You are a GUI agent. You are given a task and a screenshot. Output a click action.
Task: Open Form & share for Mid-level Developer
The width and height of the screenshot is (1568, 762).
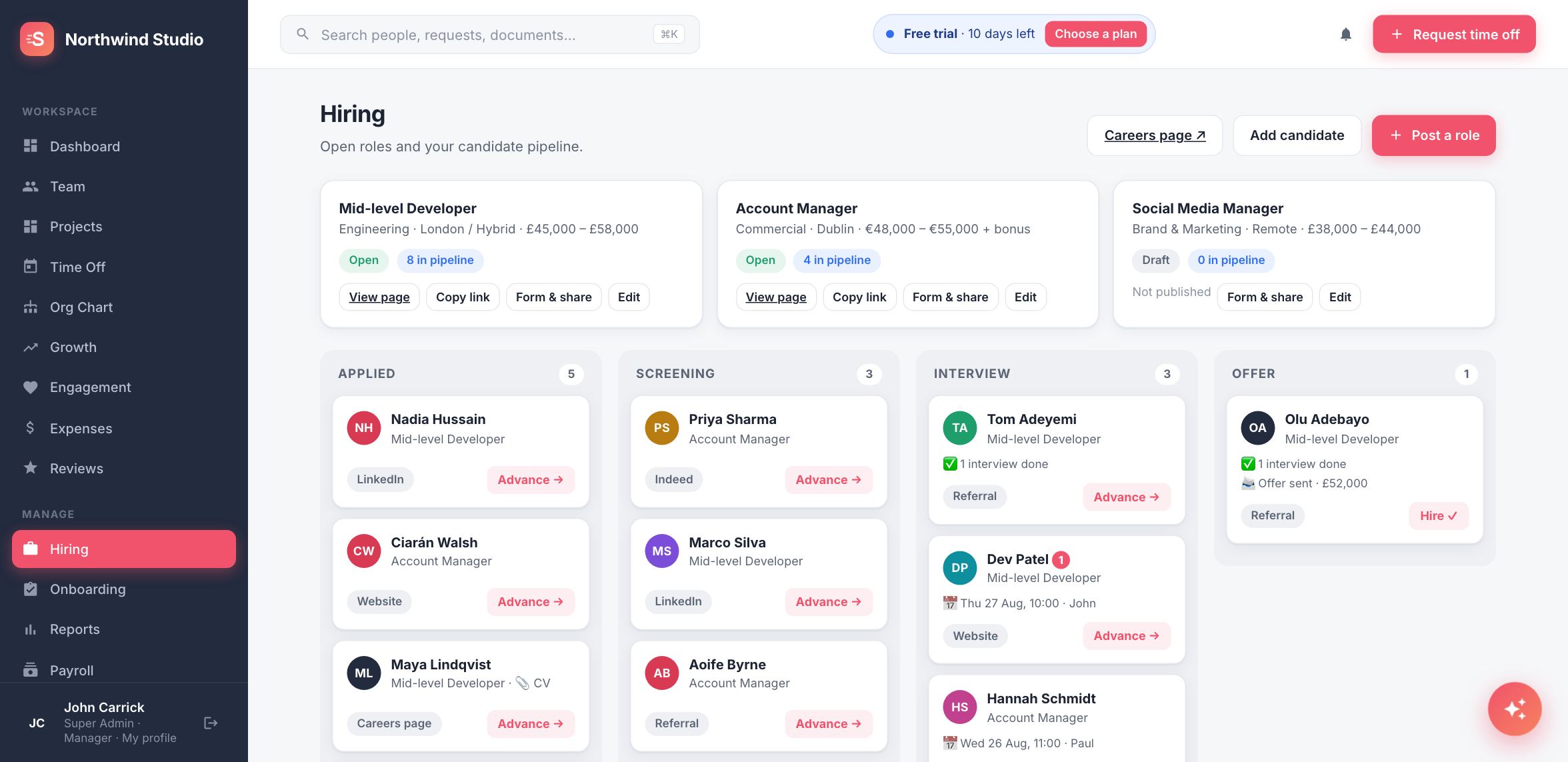click(x=553, y=297)
